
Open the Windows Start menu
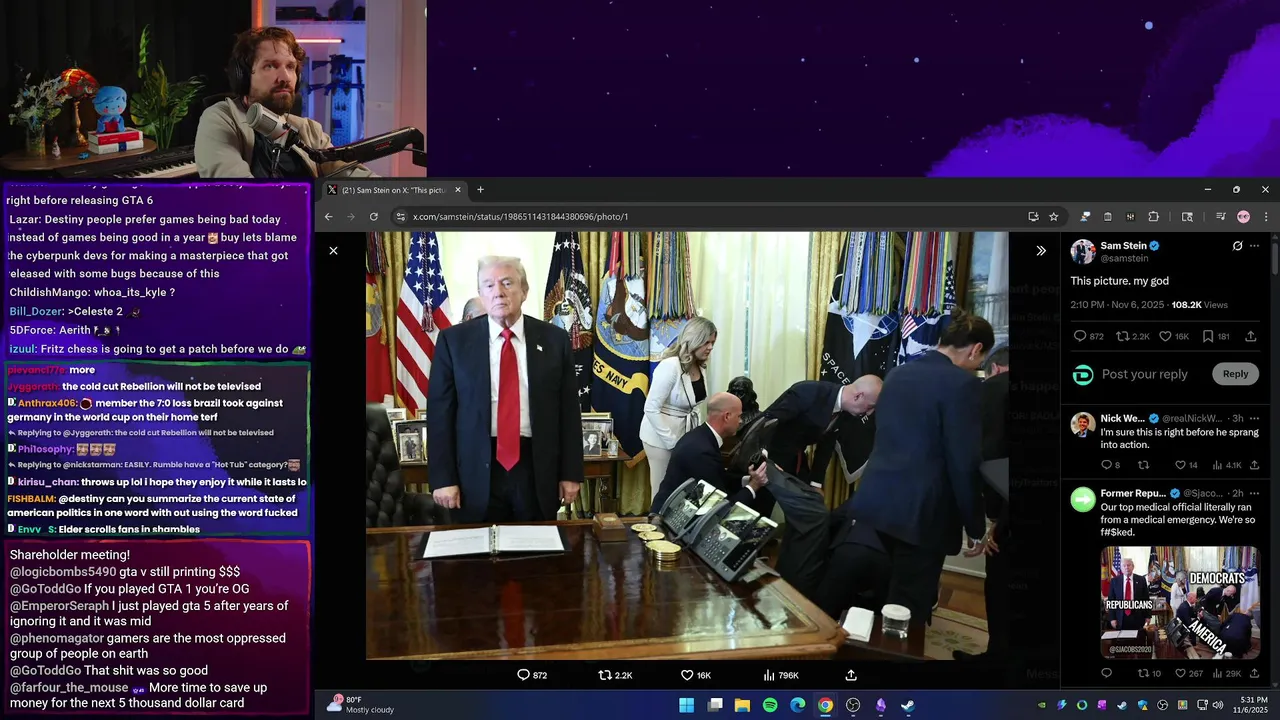point(687,705)
